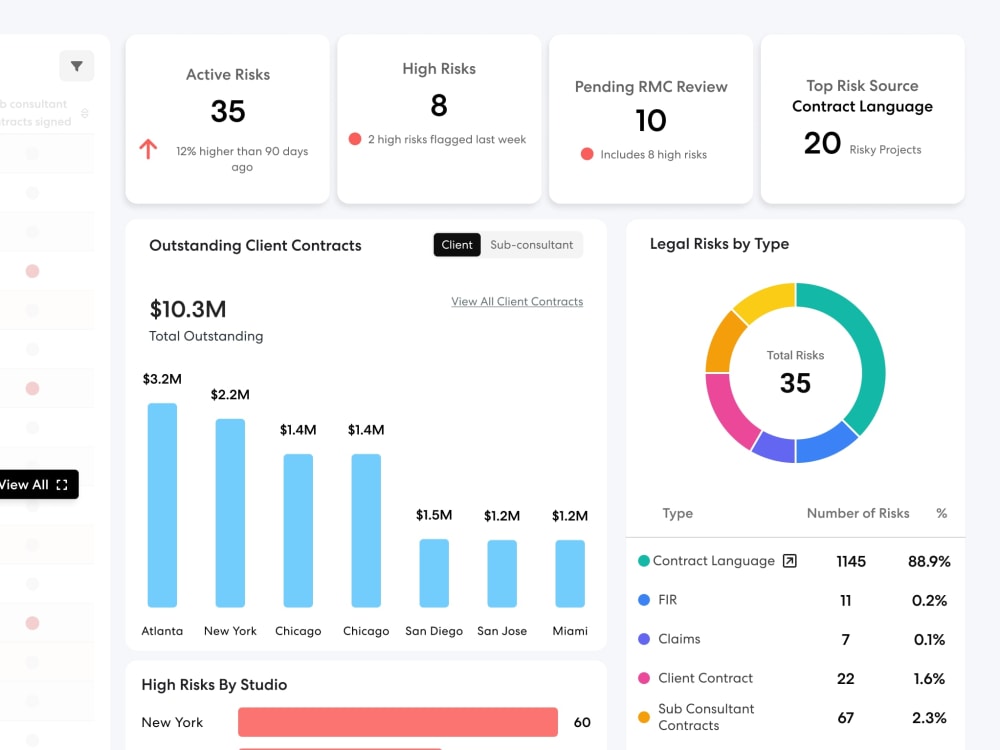1000x750 pixels.
Task: Open the Pending RMC Review card
Action: pyautogui.click(x=651, y=119)
